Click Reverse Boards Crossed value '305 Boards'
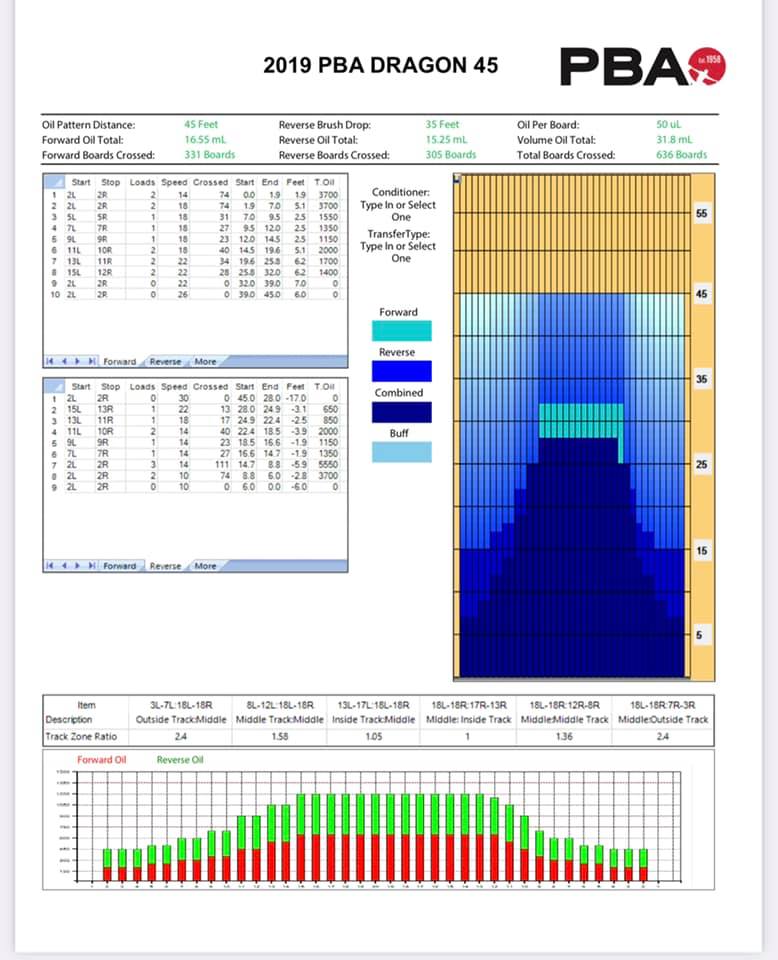The width and height of the screenshot is (778, 960). [451, 155]
